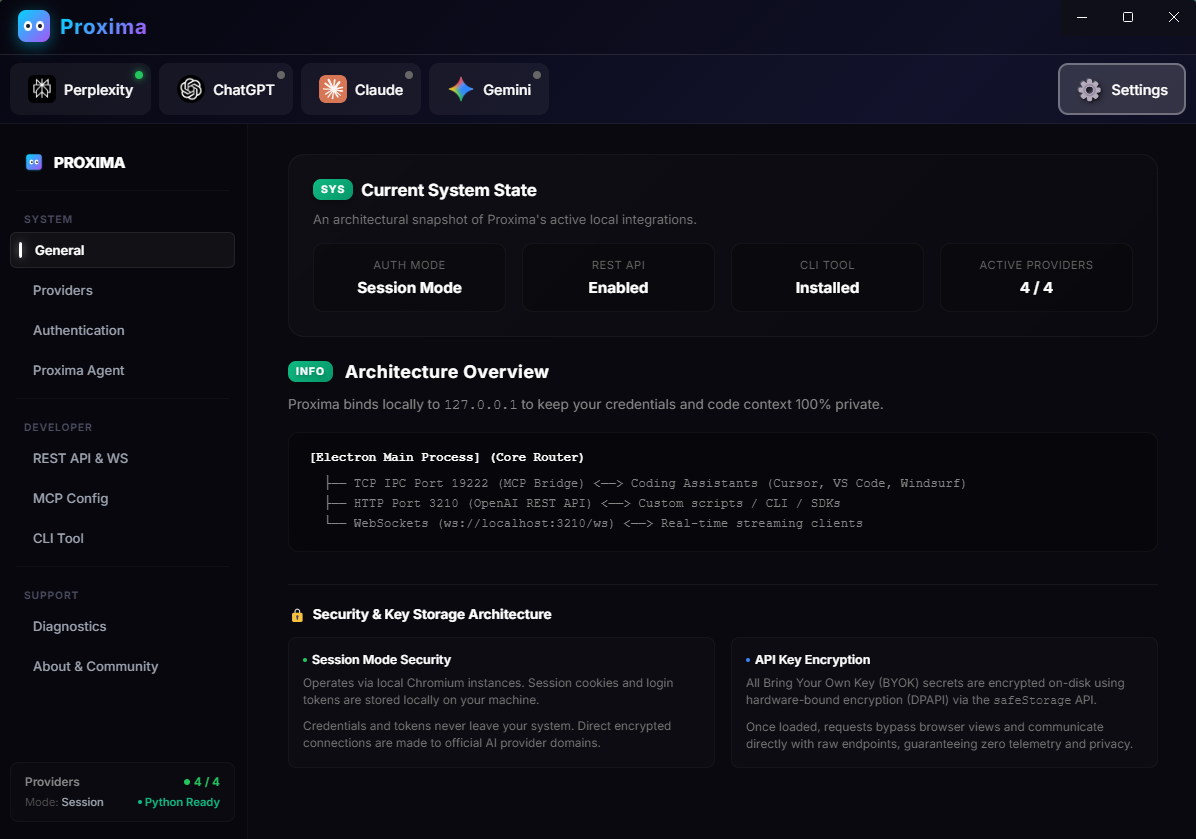Minimize the Proxima window
Viewport: 1196px width, 839px height.
(1082, 17)
